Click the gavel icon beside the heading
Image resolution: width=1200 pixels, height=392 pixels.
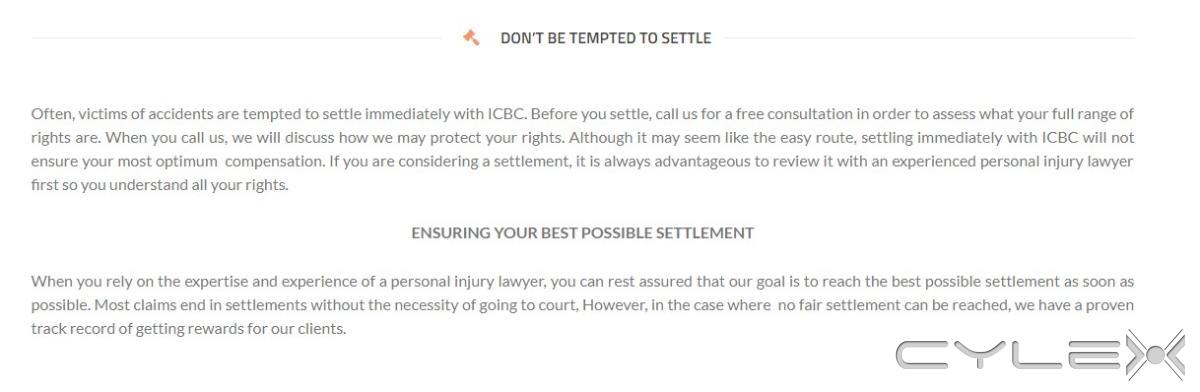[471, 37]
